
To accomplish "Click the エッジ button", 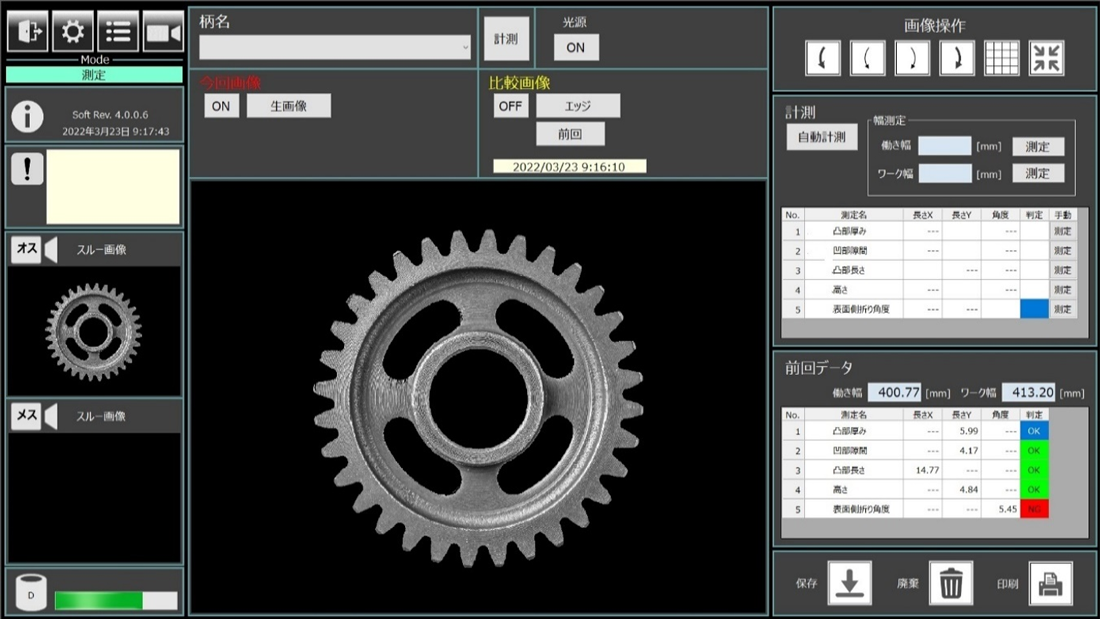I will point(577,106).
